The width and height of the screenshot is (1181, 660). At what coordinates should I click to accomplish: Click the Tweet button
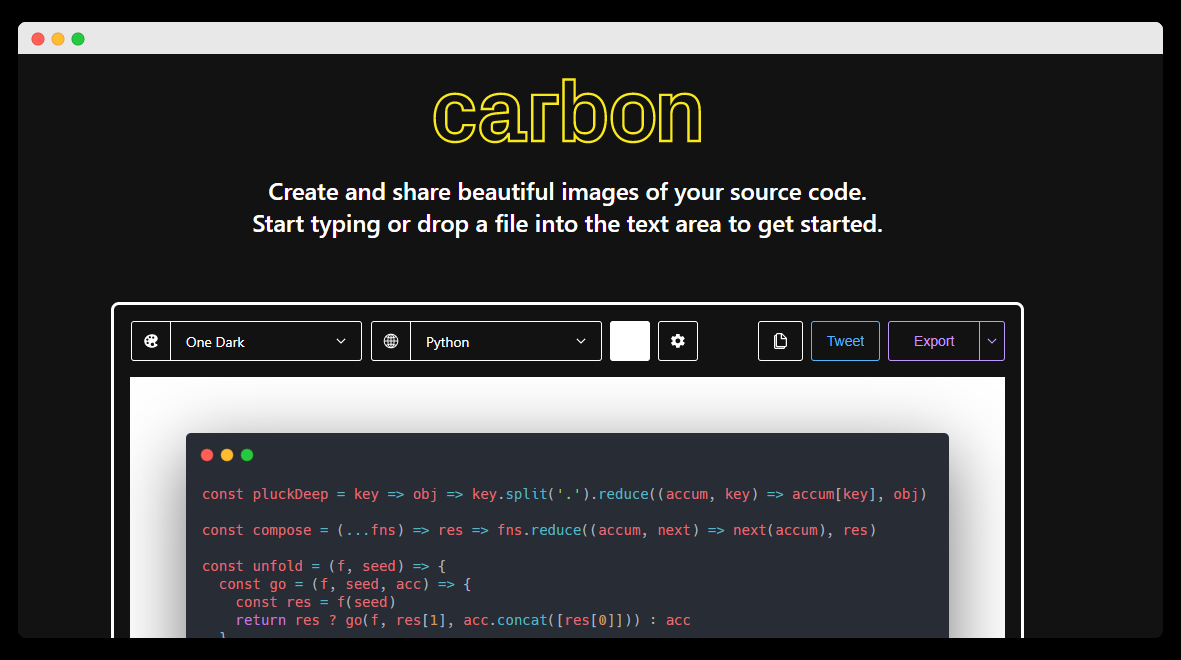click(x=845, y=341)
